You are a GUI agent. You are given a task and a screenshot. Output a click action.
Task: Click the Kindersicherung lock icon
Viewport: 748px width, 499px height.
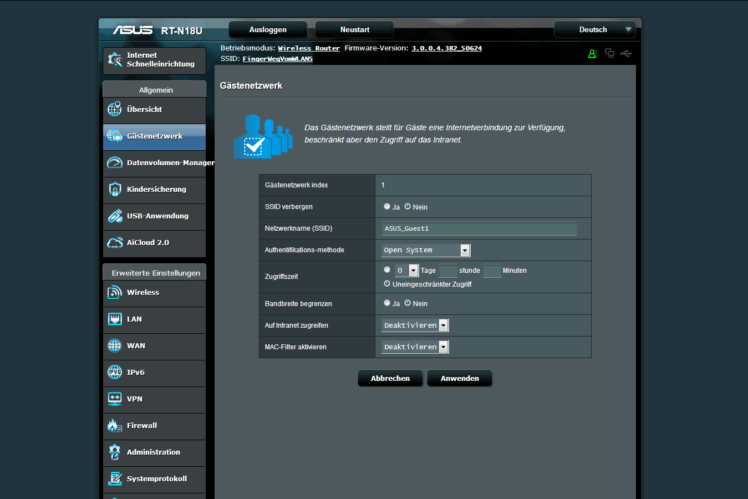114,189
